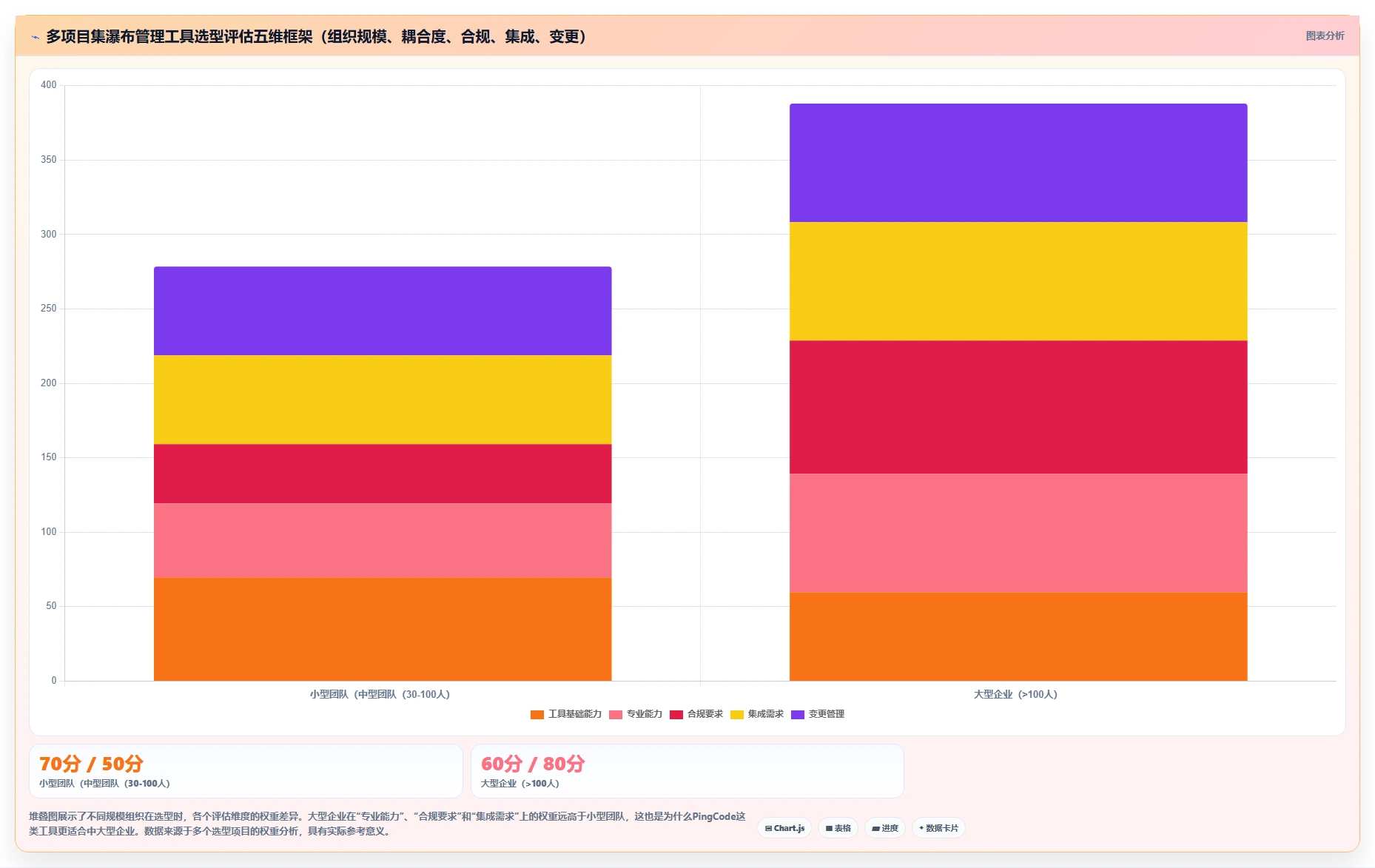Click the description paragraph starting 堆叠图展示了
This screenshot has height=868, width=1375.
[x=387, y=824]
